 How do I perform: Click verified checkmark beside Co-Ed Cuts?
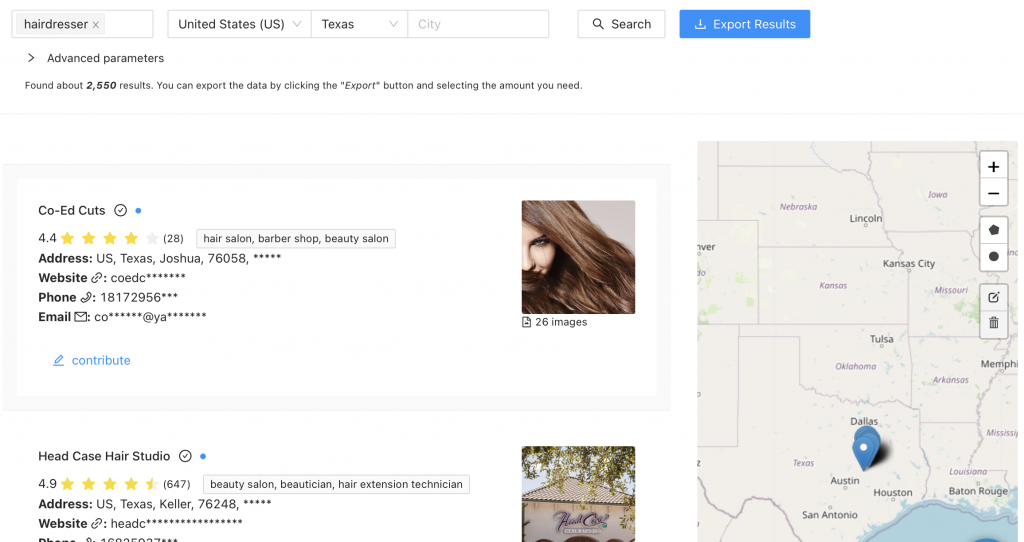[121, 211]
